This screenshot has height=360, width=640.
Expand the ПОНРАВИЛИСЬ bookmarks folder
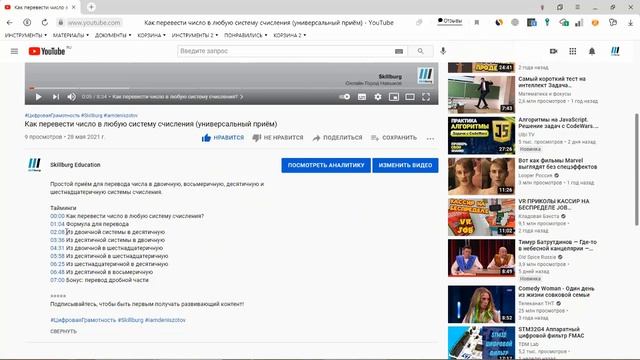point(246,36)
